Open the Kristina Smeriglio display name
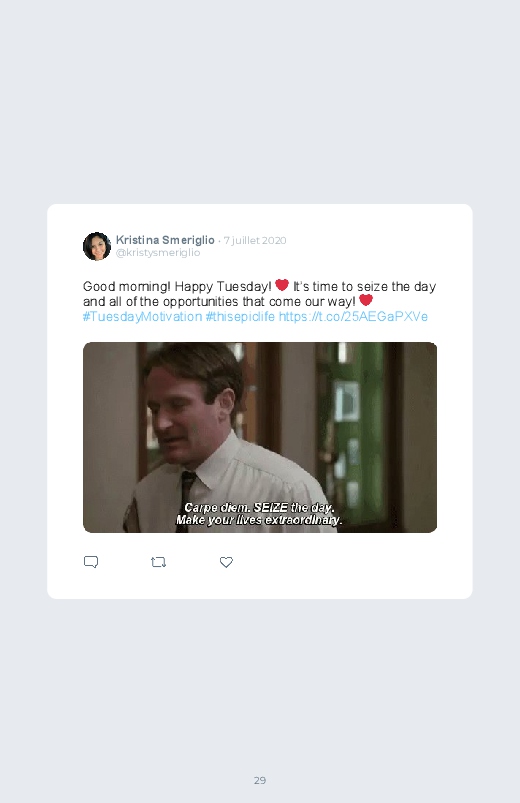Viewport: 520px width, 803px height. pos(165,240)
